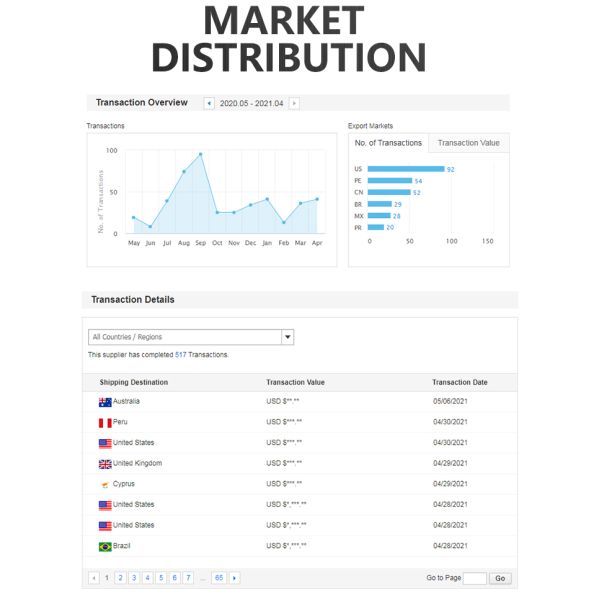Open the 517 transactions link
Image resolution: width=600 pixels, height=600 pixels.
(181, 355)
